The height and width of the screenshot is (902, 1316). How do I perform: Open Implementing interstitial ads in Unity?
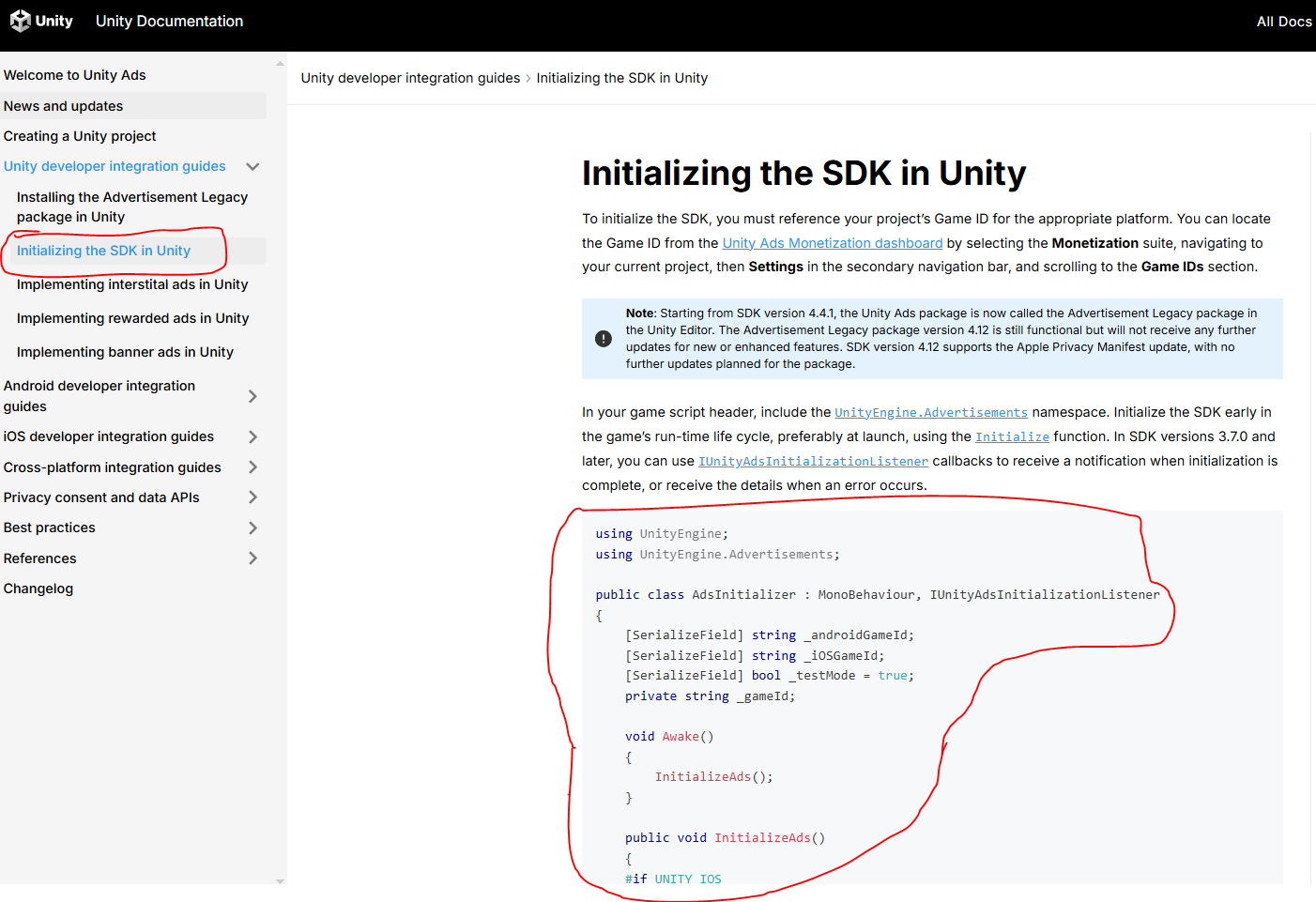pyautogui.click(x=132, y=284)
